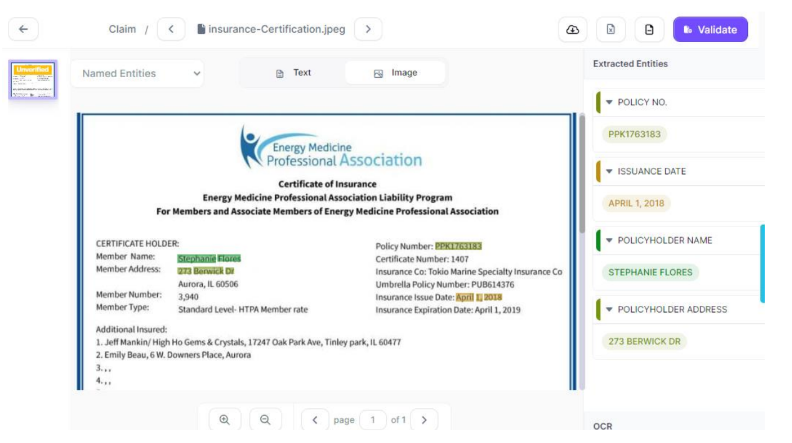Collapse the POLICYHOLDER NAME entity section

click(609, 240)
